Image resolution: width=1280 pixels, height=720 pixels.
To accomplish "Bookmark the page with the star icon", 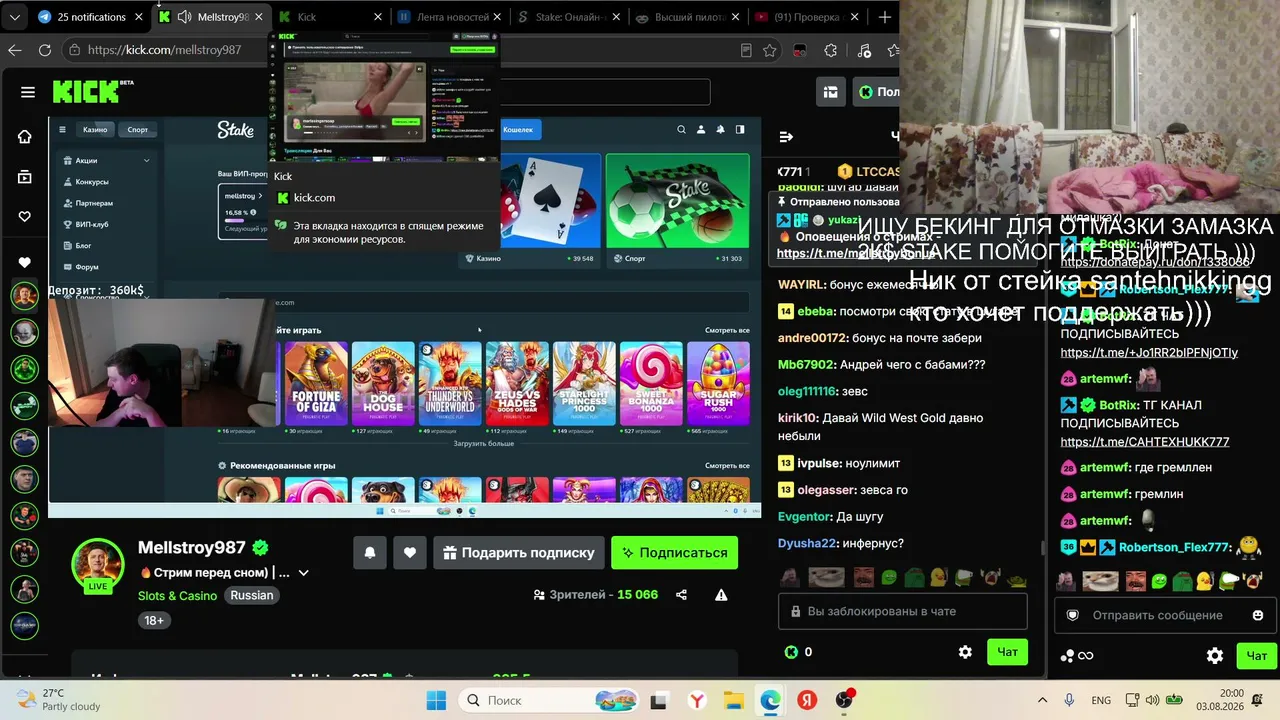I will click(770, 50).
